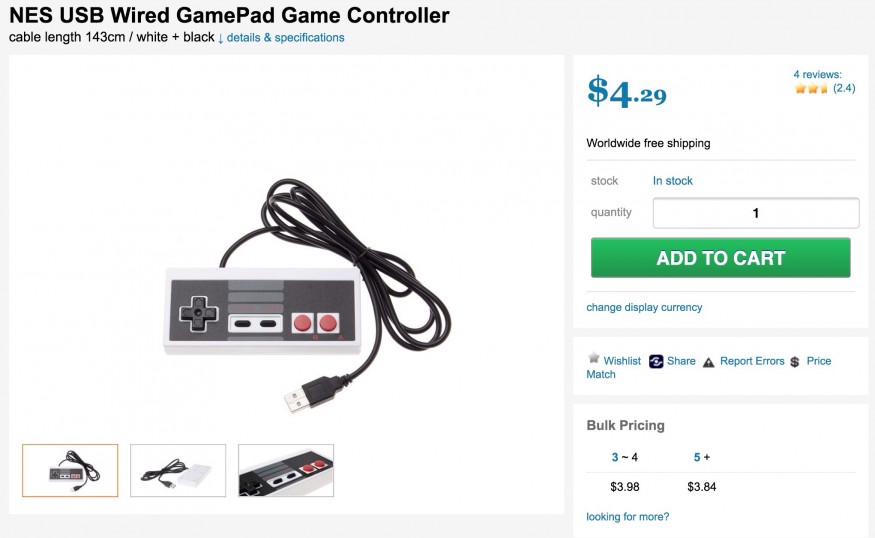The height and width of the screenshot is (538, 875).
Task: Open the 4 reviews link
Action: pos(818,74)
